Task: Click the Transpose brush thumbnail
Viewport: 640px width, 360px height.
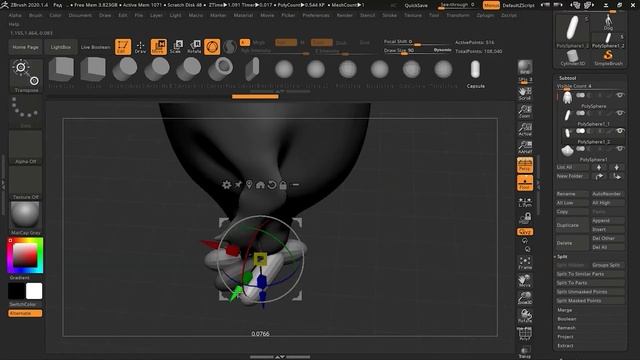Action: [26, 75]
